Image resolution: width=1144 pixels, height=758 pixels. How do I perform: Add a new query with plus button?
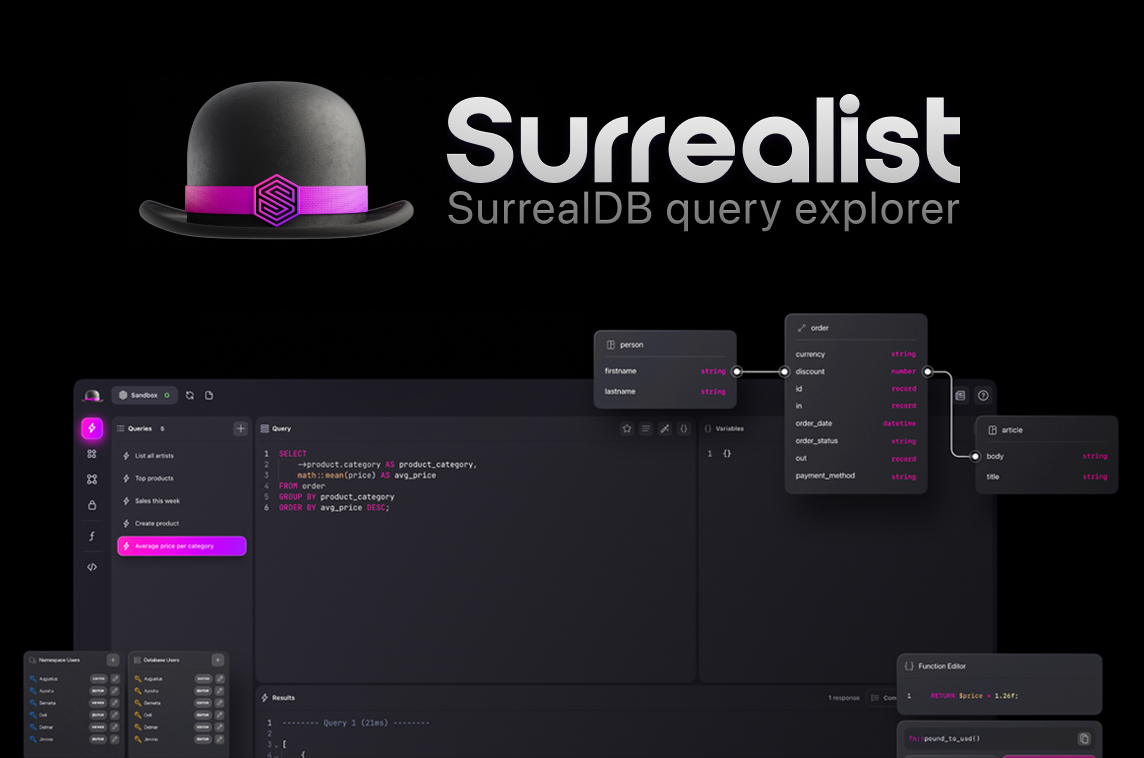[241, 428]
